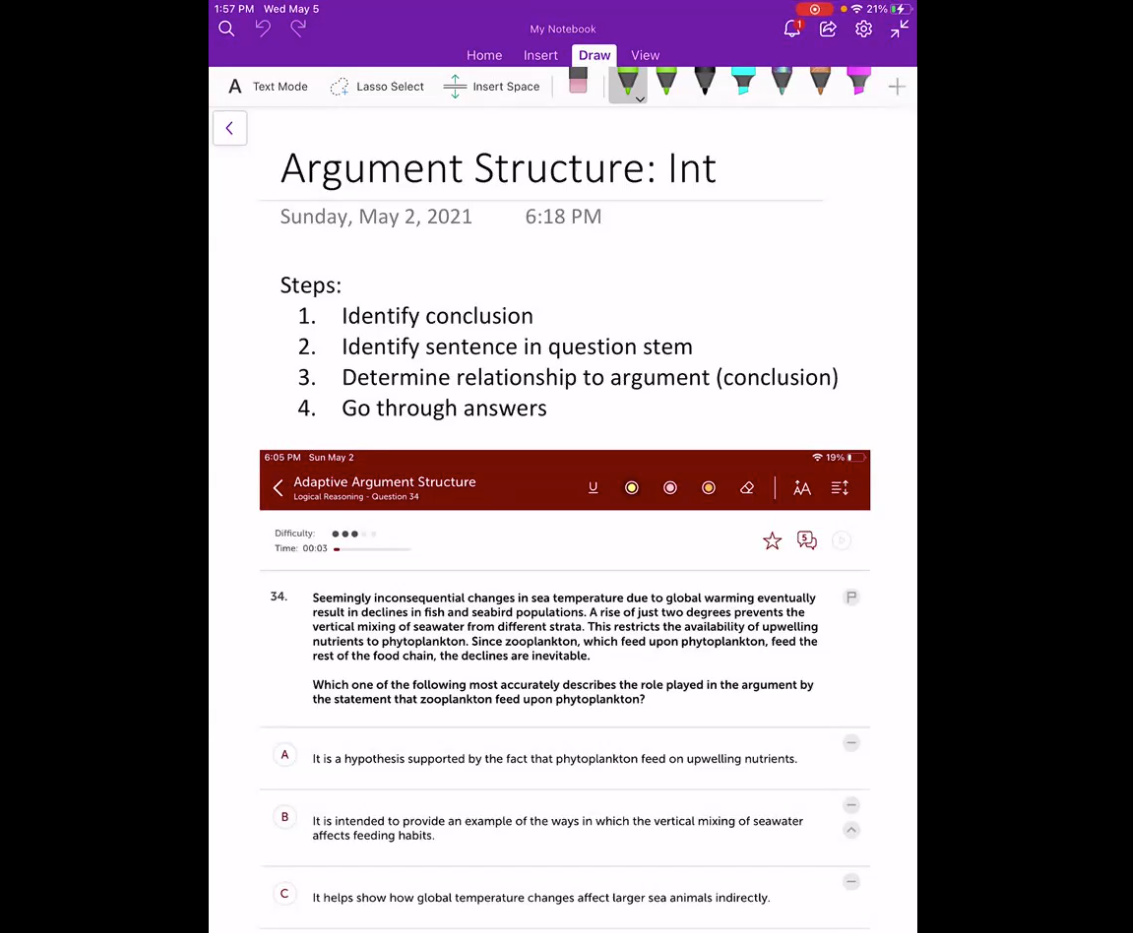The height and width of the screenshot is (933, 1133).
Task: Click the page title Argument Structure: Int
Action: tap(498, 168)
